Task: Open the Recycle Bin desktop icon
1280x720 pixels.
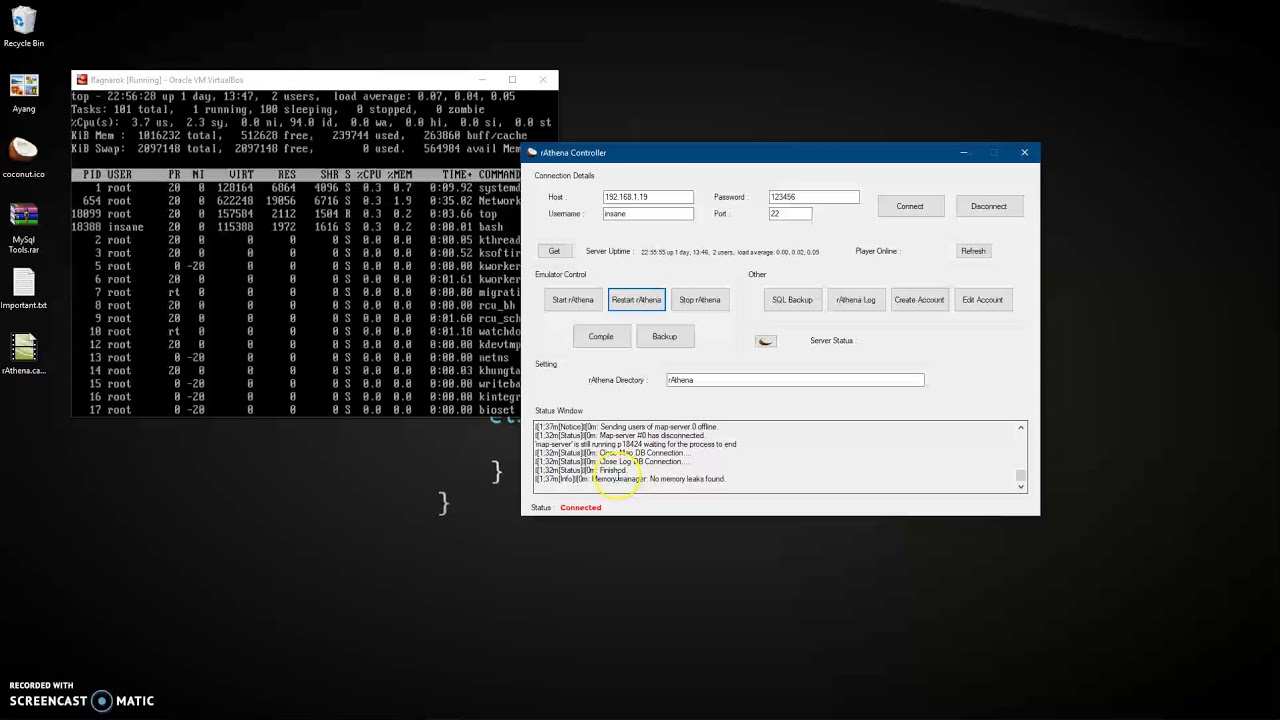Action: [23, 27]
